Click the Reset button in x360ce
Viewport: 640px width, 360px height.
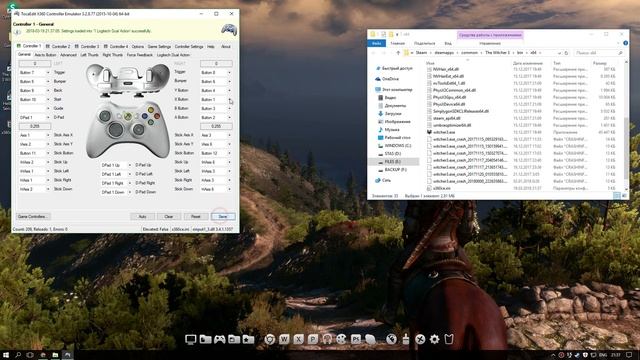196,216
